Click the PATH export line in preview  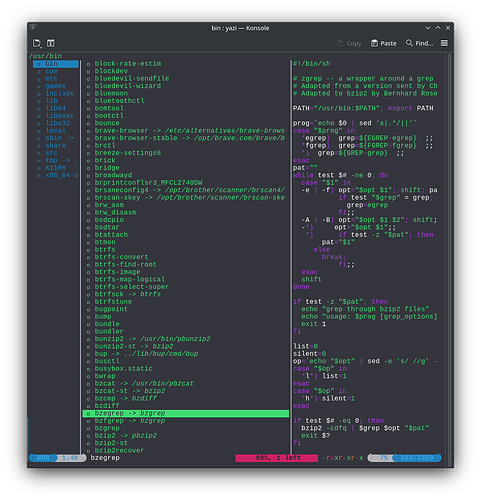click(363, 108)
